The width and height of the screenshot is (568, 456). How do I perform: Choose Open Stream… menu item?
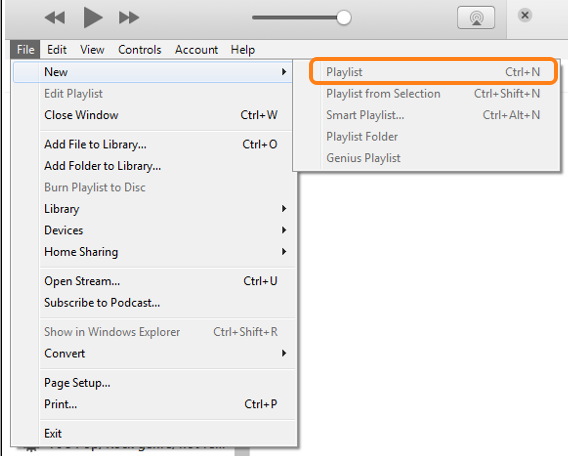153,281
